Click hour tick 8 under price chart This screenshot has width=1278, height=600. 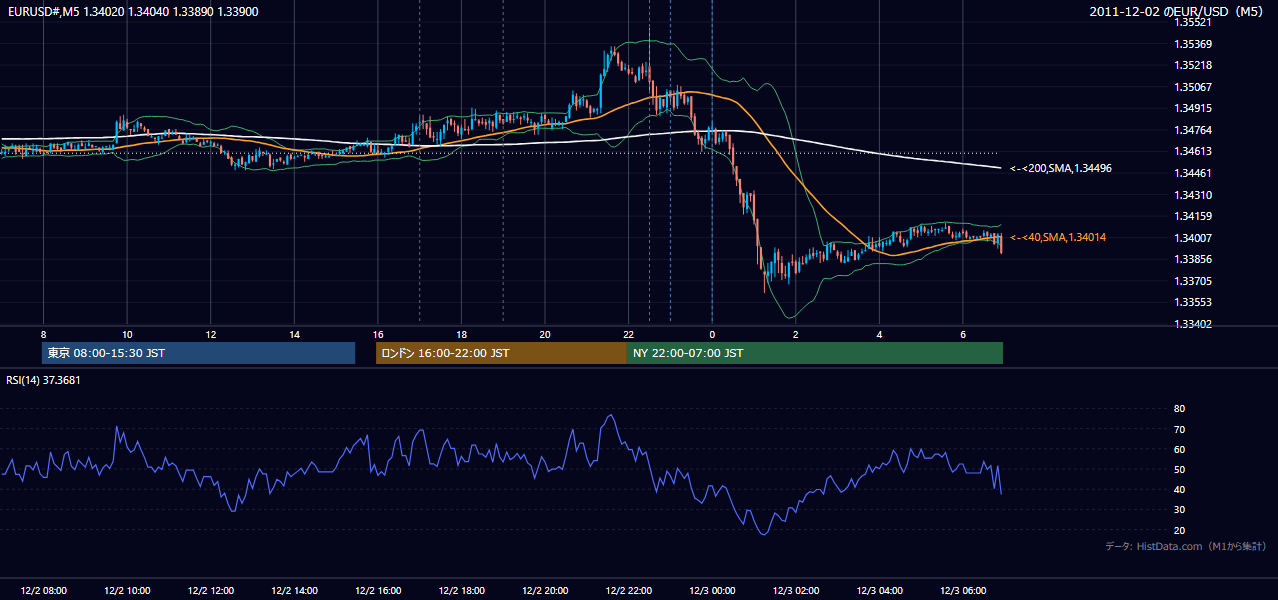[x=43, y=334]
